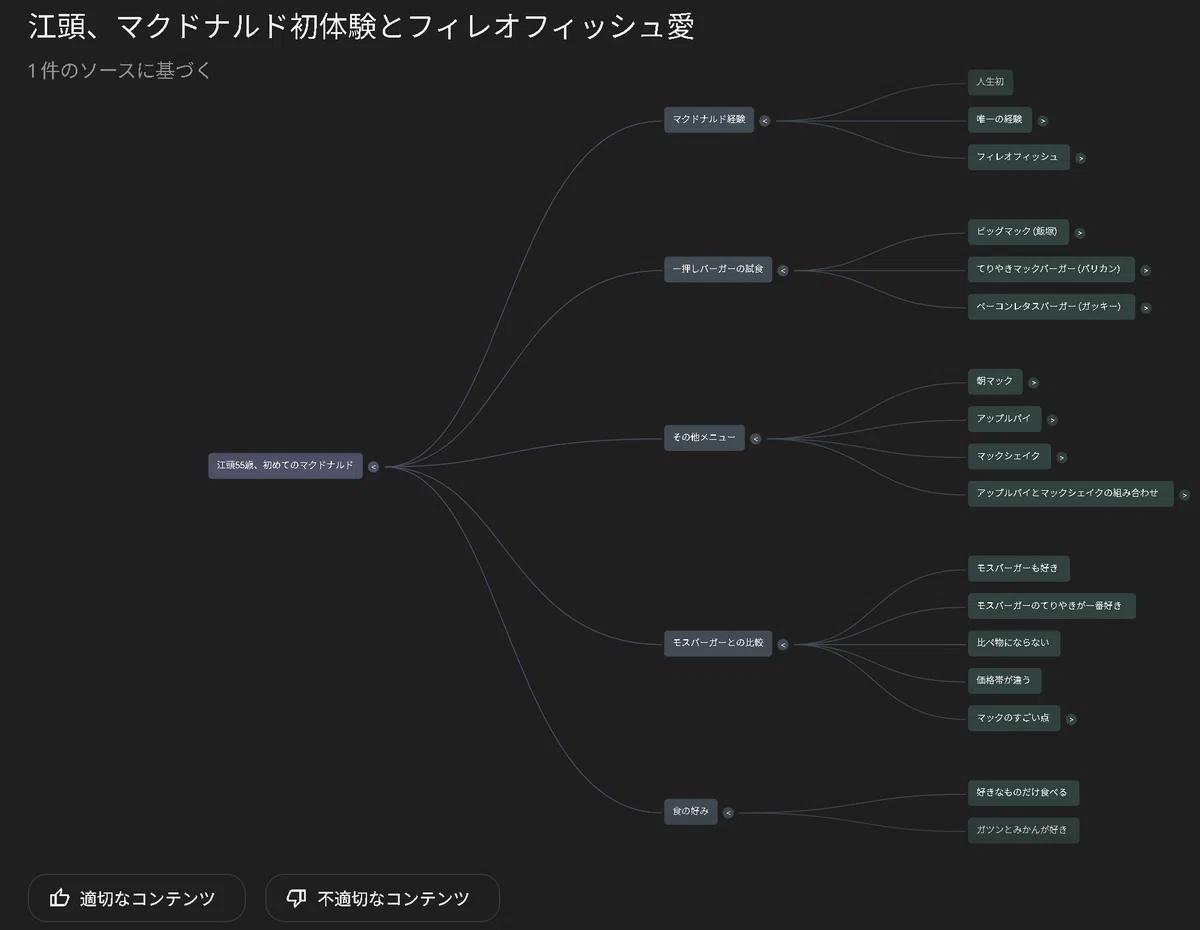The height and width of the screenshot is (930, 1200).
Task: Collapse the モスバーガーとの比較 branch chevron
Action: click(783, 645)
